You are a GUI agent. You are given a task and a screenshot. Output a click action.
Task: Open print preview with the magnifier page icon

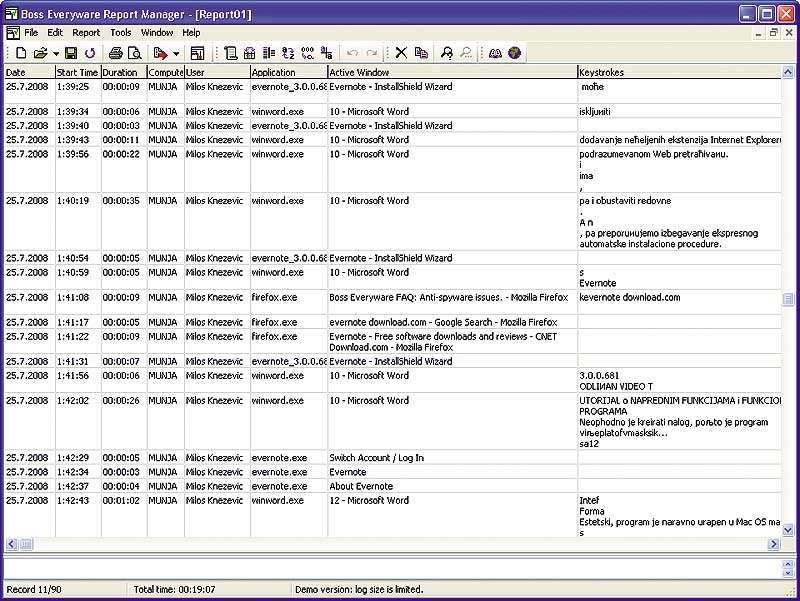pyautogui.click(x=134, y=53)
